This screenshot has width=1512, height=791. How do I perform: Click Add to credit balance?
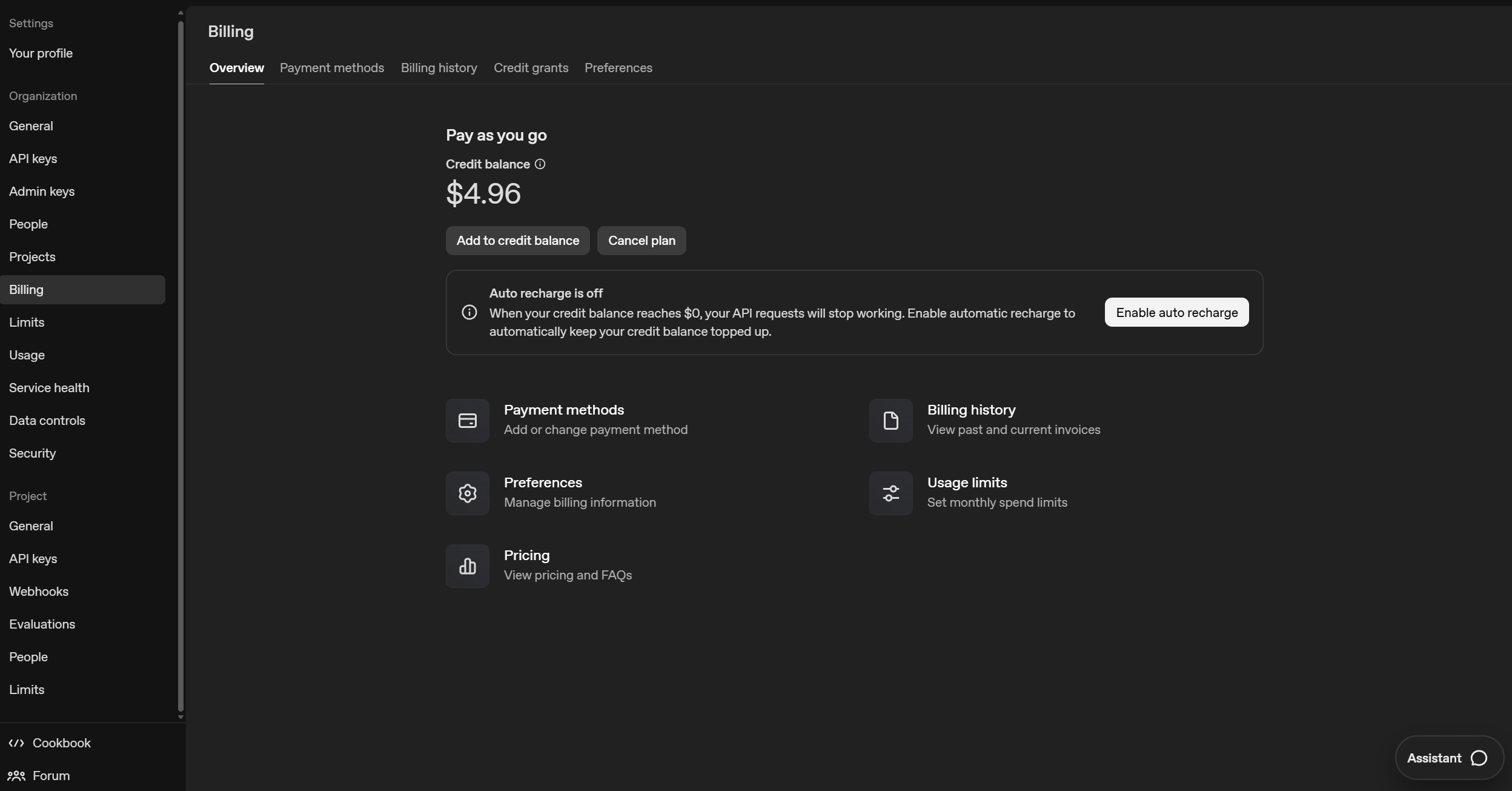[517, 241]
